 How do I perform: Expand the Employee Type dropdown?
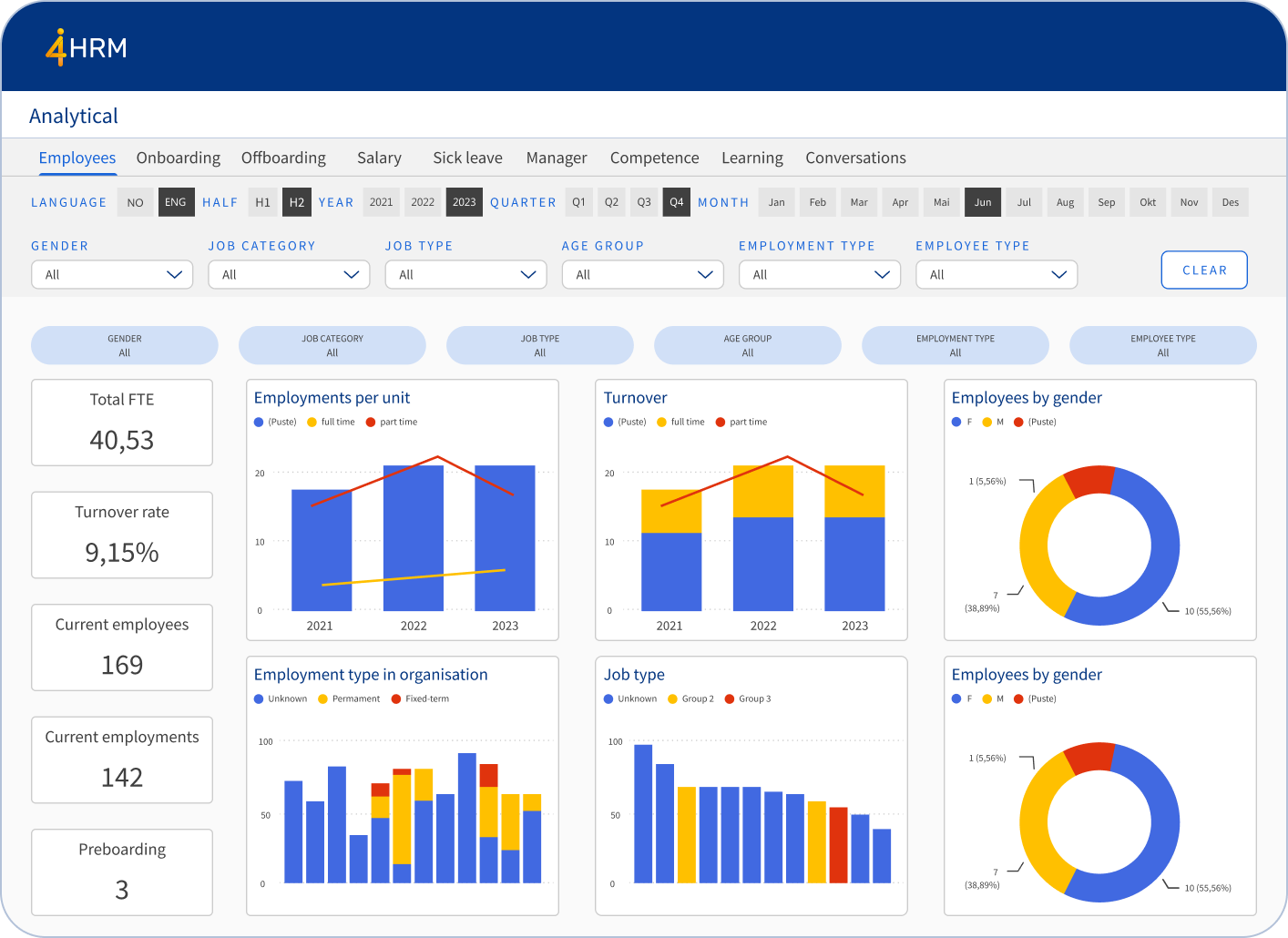[996, 274]
